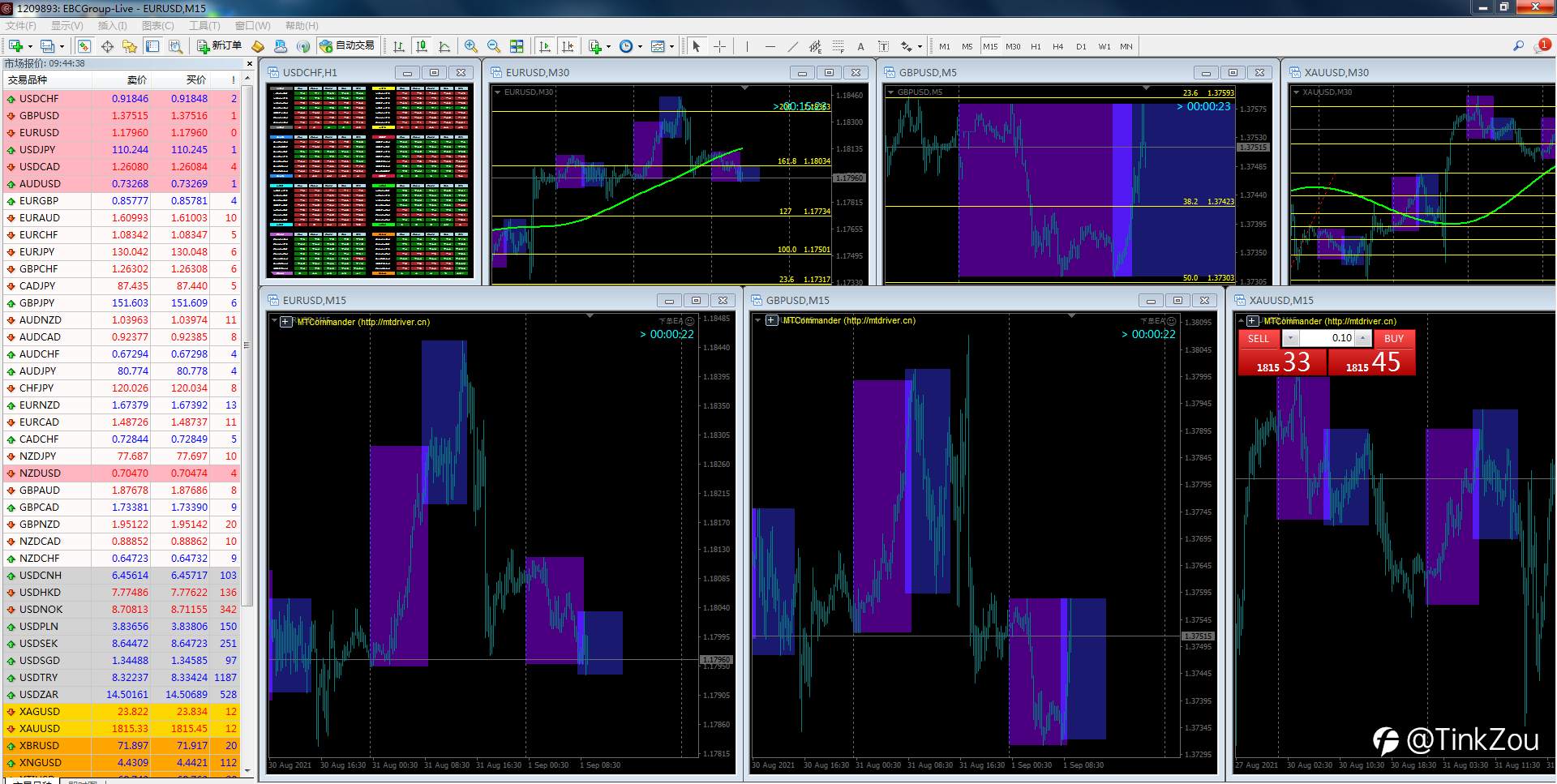Select line chart display mode
Image resolution: width=1557 pixels, height=784 pixels.
click(444, 46)
